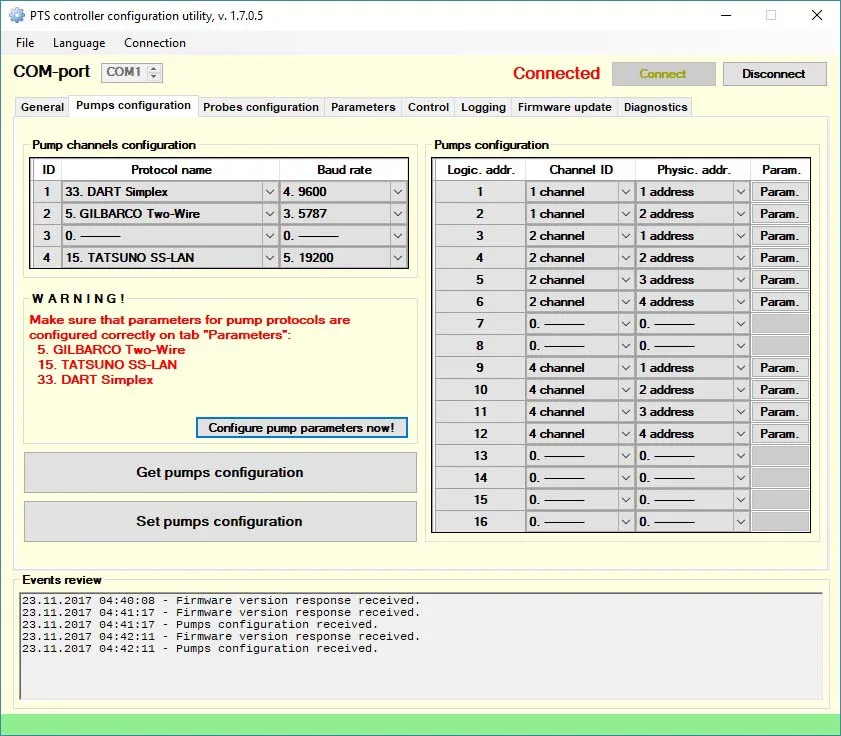Expand the DART Simplex protocol dropdown
The image size is (841, 736).
click(x=268, y=192)
